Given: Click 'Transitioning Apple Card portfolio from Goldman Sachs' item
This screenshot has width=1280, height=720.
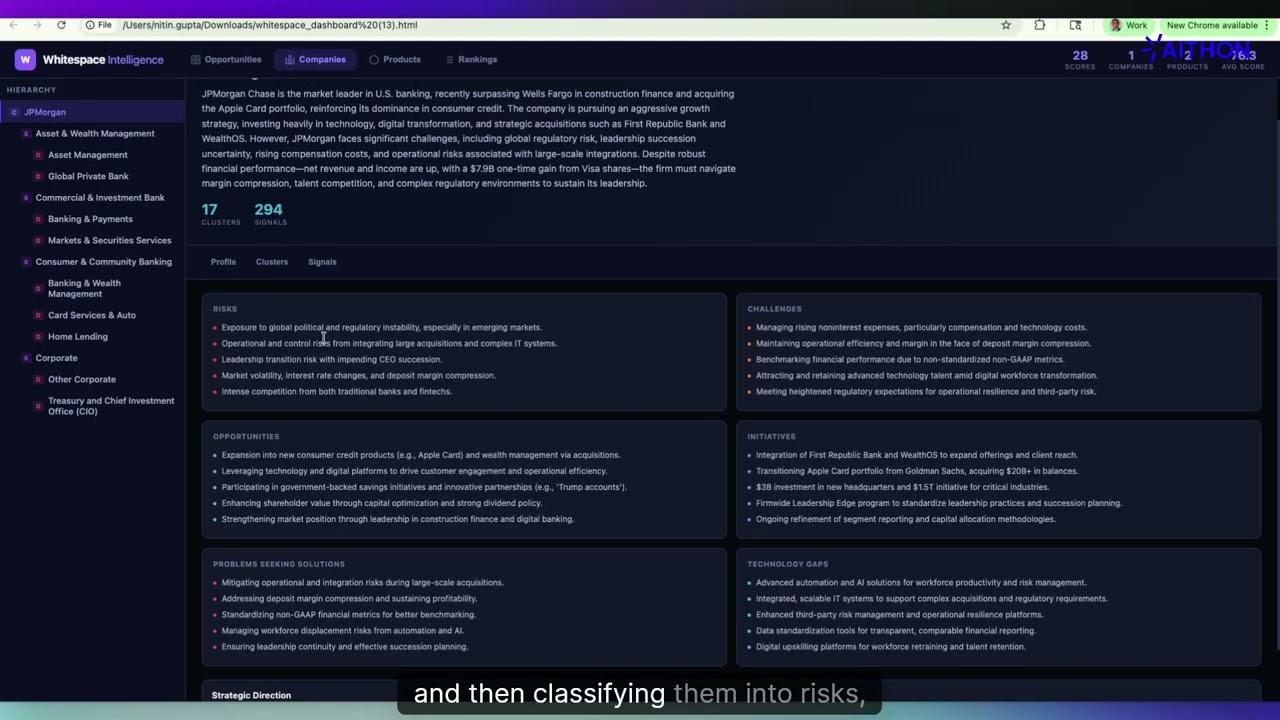Looking at the screenshot, I should [917, 471].
